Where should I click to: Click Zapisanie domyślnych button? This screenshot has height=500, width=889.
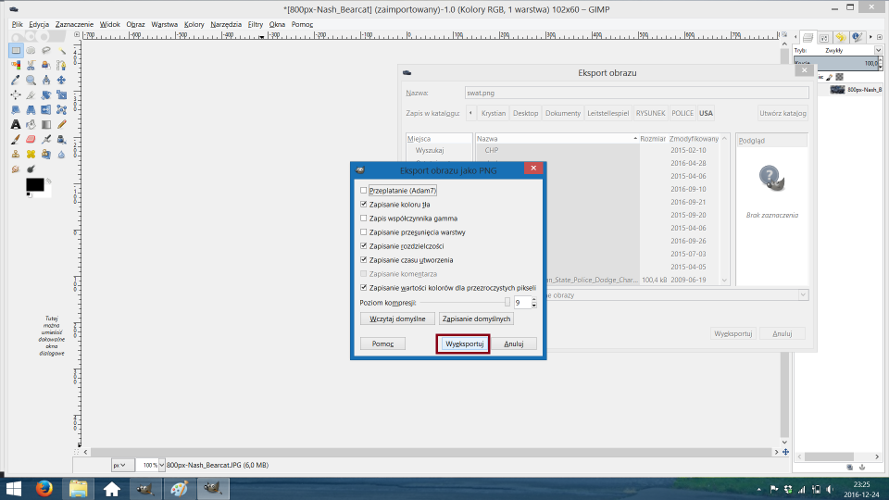(476, 319)
